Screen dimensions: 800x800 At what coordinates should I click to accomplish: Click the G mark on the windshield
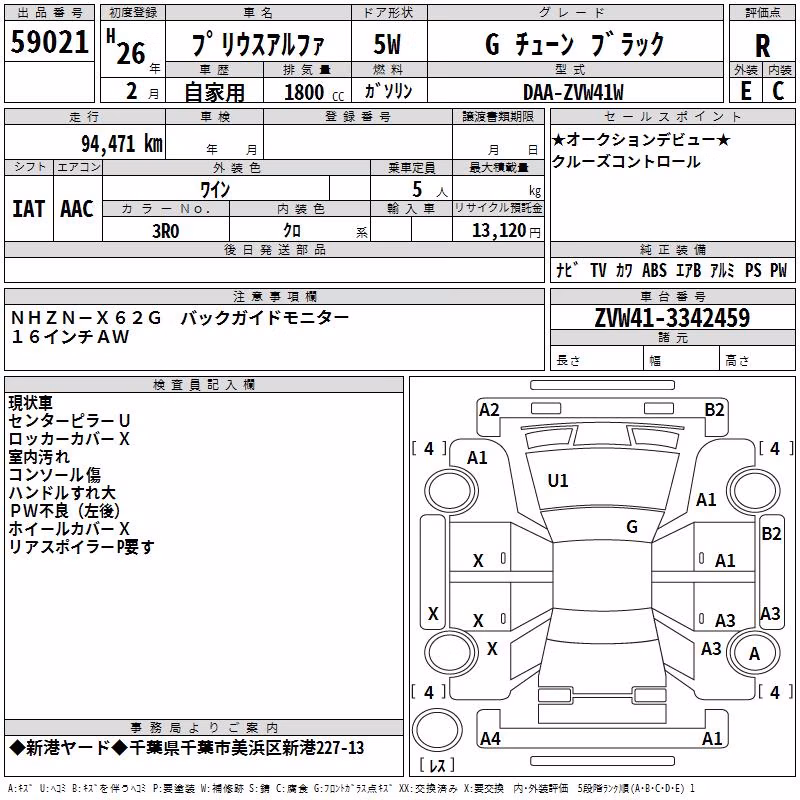pos(632,527)
